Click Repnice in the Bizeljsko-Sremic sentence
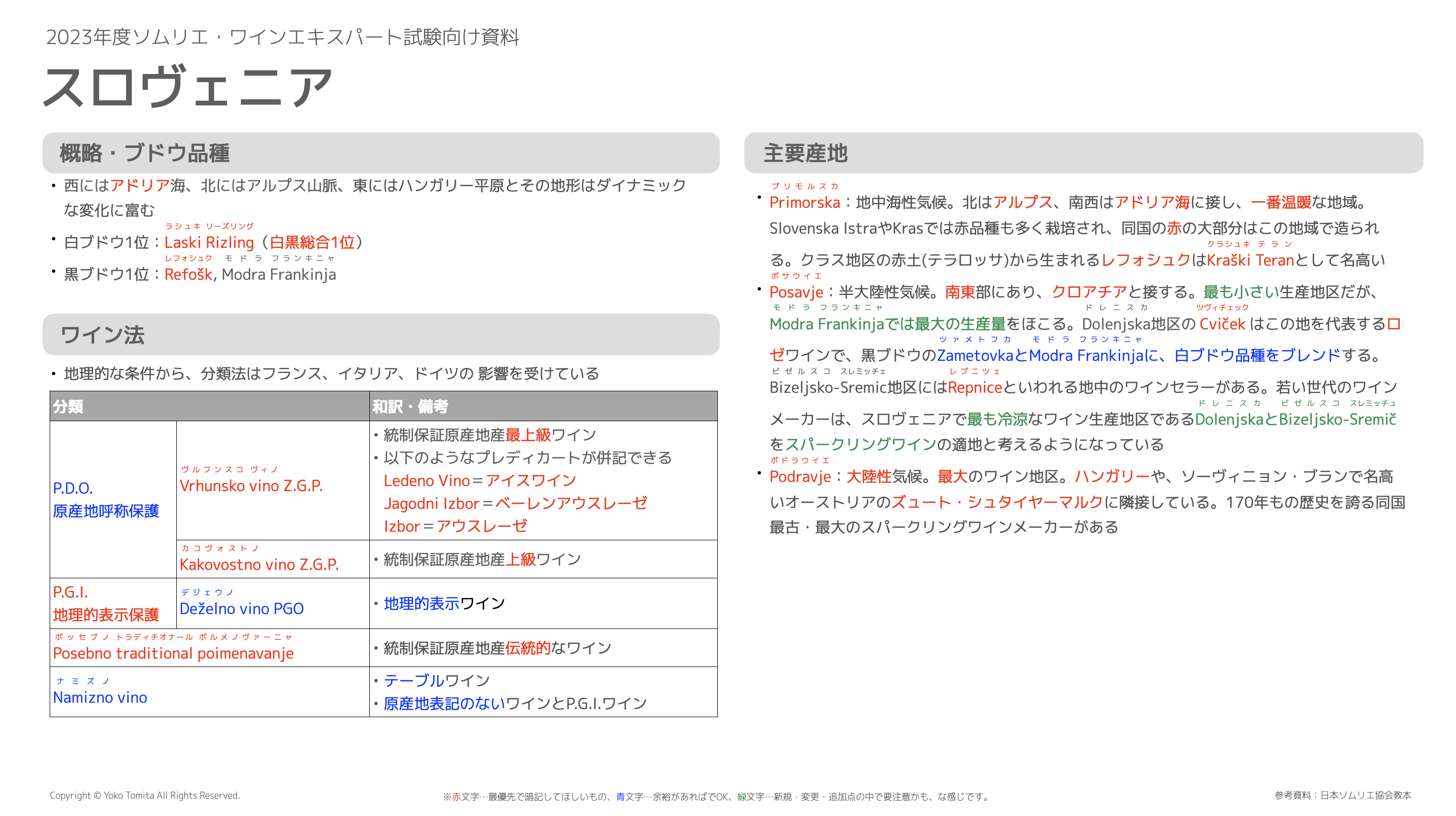This screenshot has height=816, width=1456. tap(974, 387)
